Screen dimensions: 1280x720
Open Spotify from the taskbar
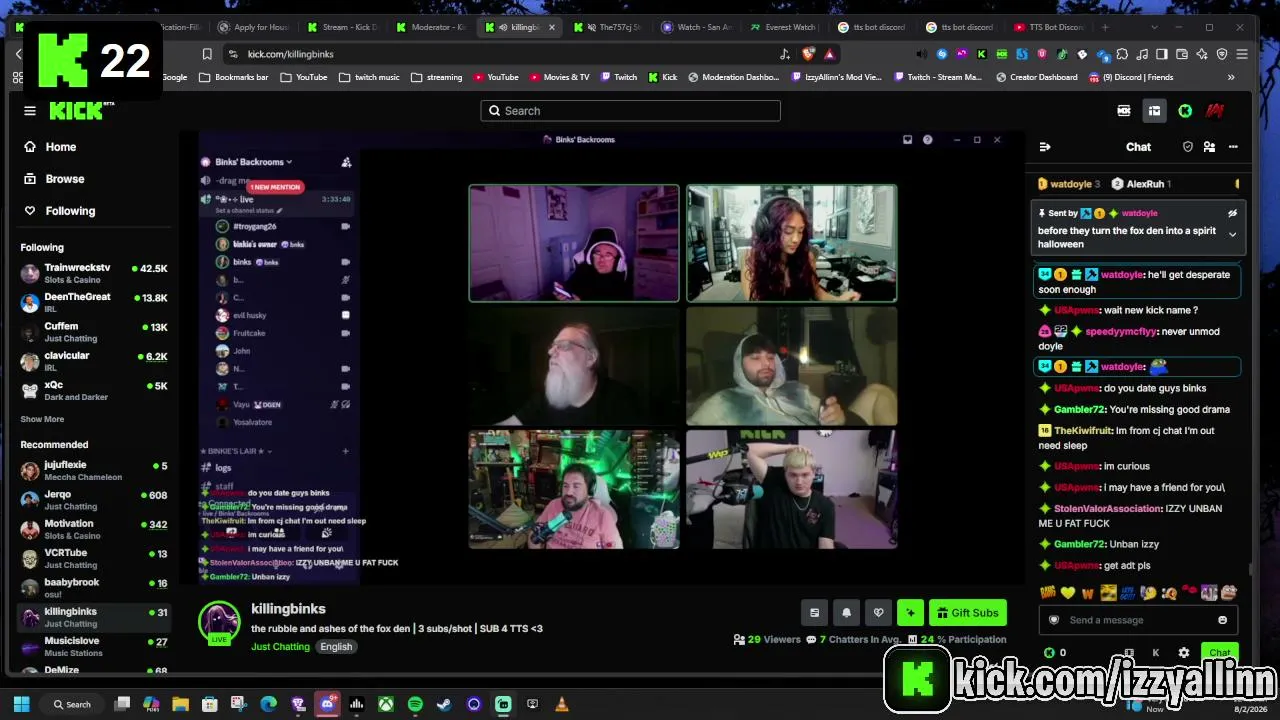(415, 705)
